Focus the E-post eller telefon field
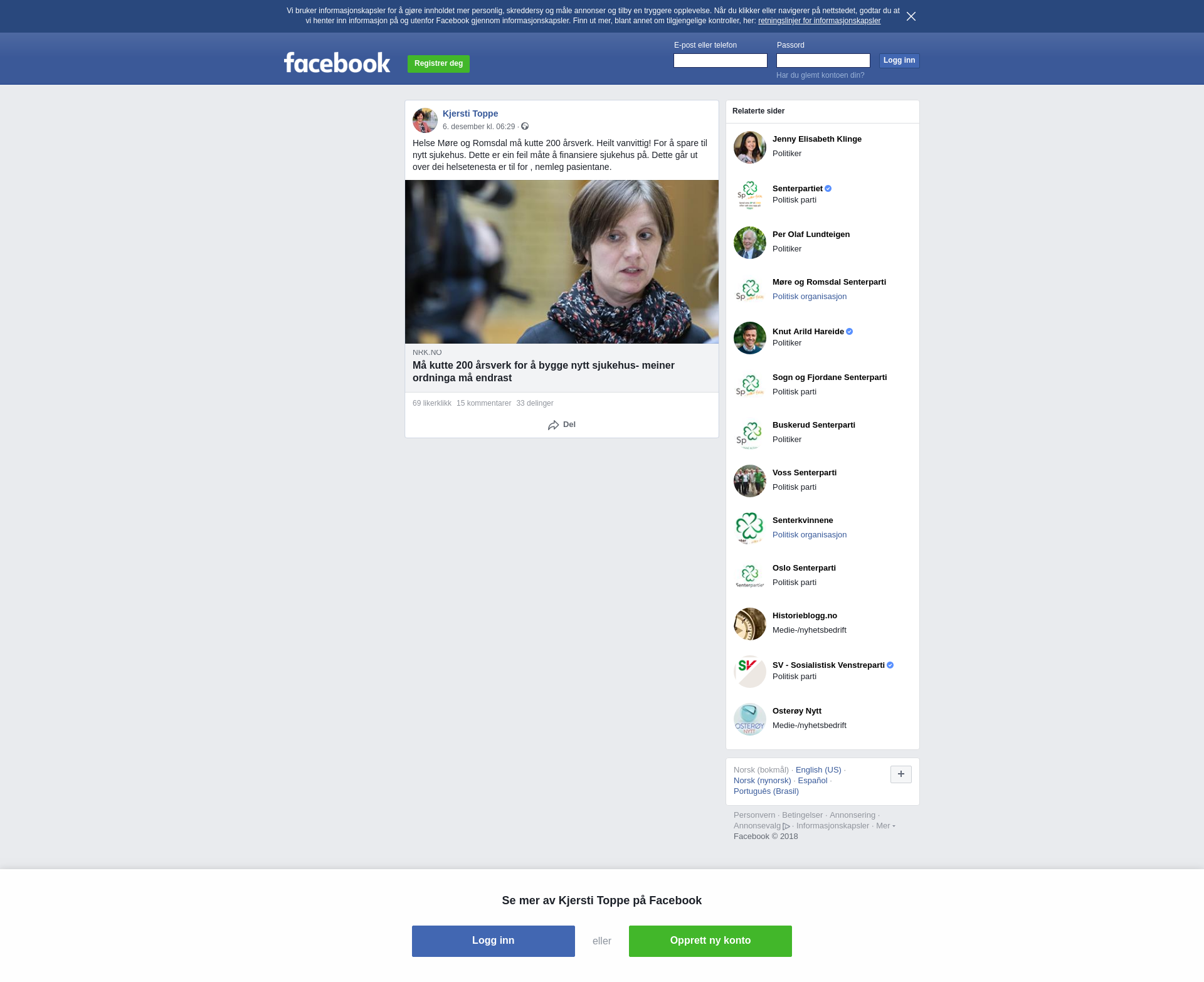Viewport: 1204px width, 982px height. [x=721, y=61]
